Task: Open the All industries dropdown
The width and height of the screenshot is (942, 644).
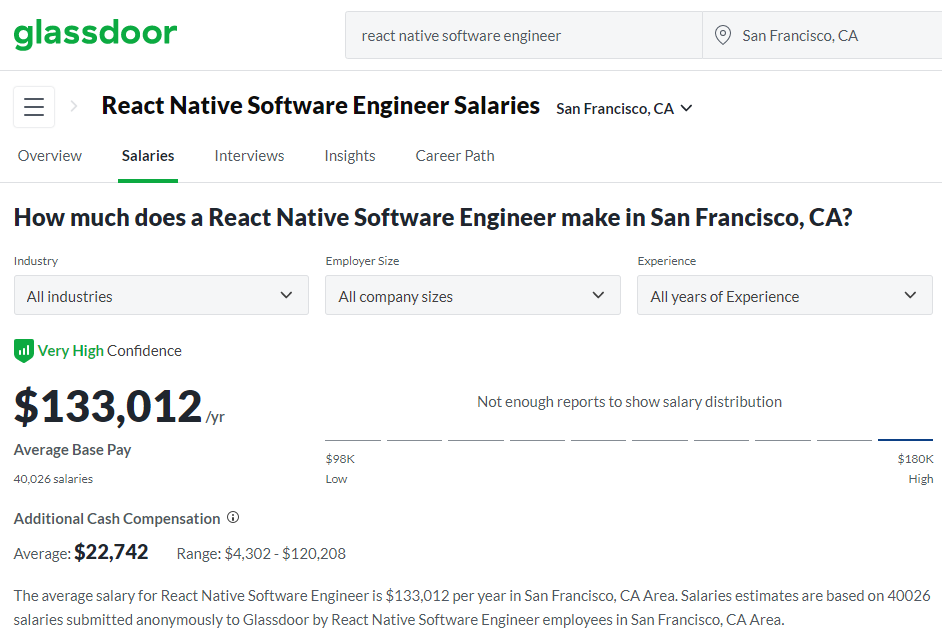Action: [162, 295]
